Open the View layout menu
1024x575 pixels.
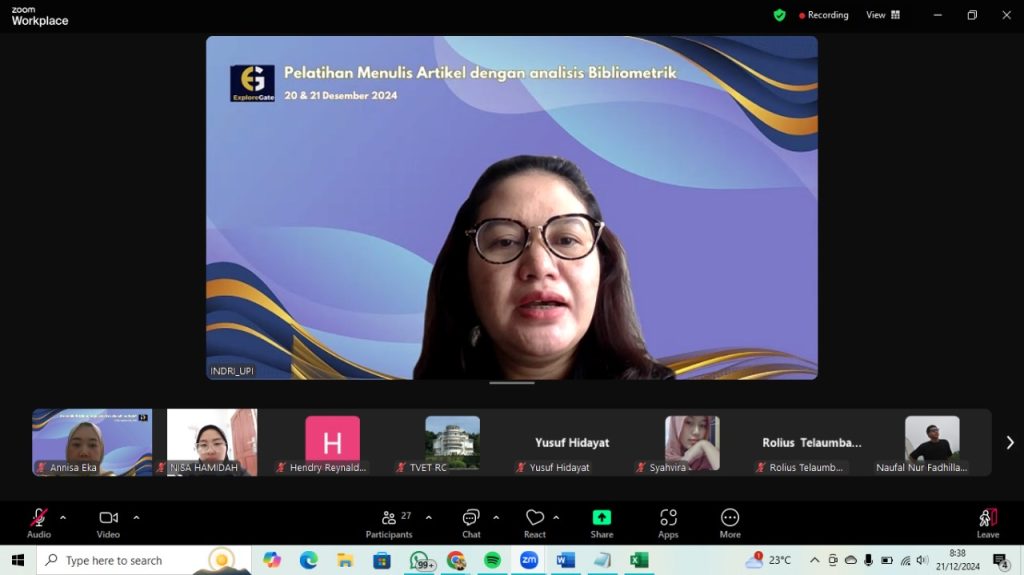click(x=882, y=15)
